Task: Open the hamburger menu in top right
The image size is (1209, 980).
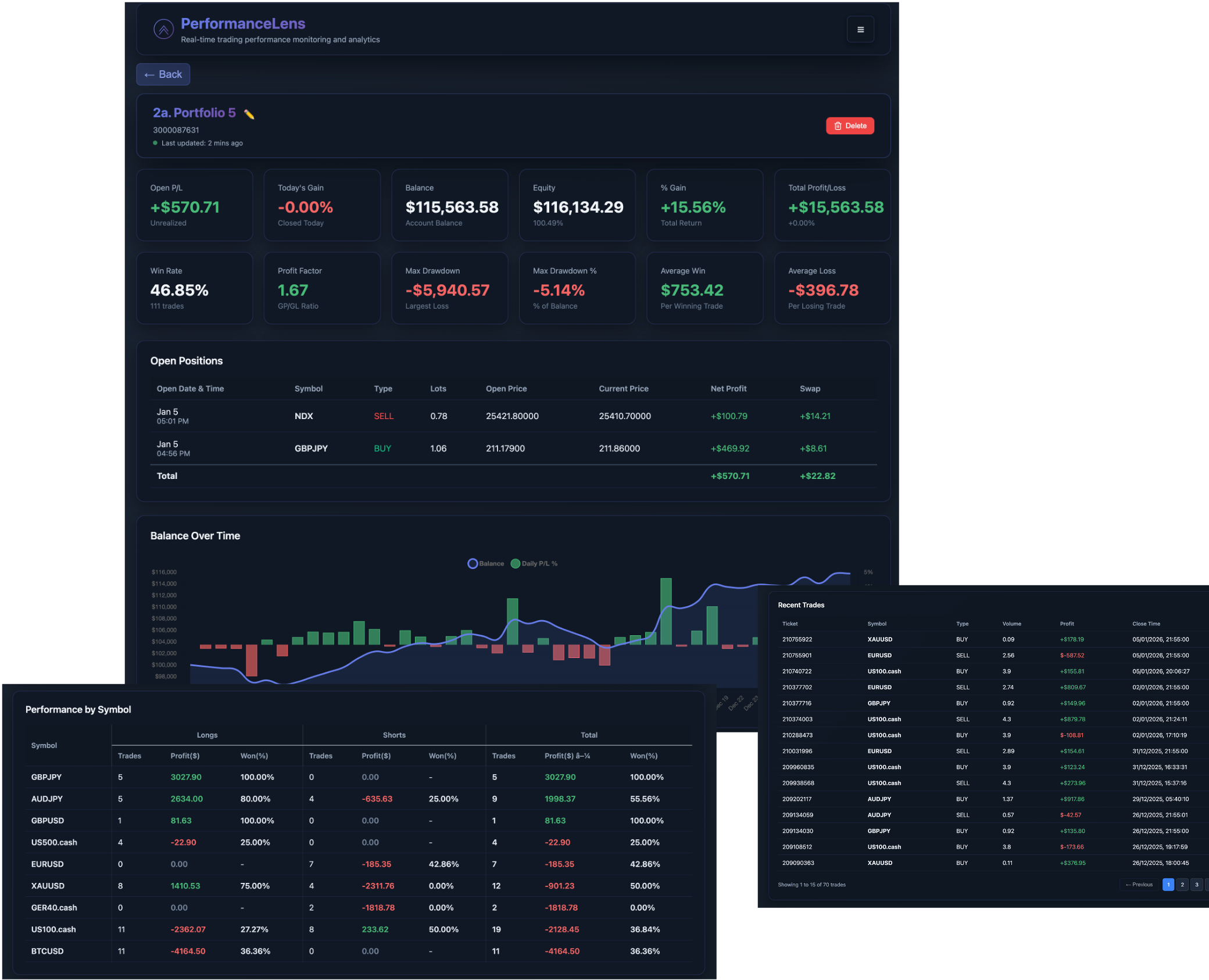Action: [x=860, y=29]
